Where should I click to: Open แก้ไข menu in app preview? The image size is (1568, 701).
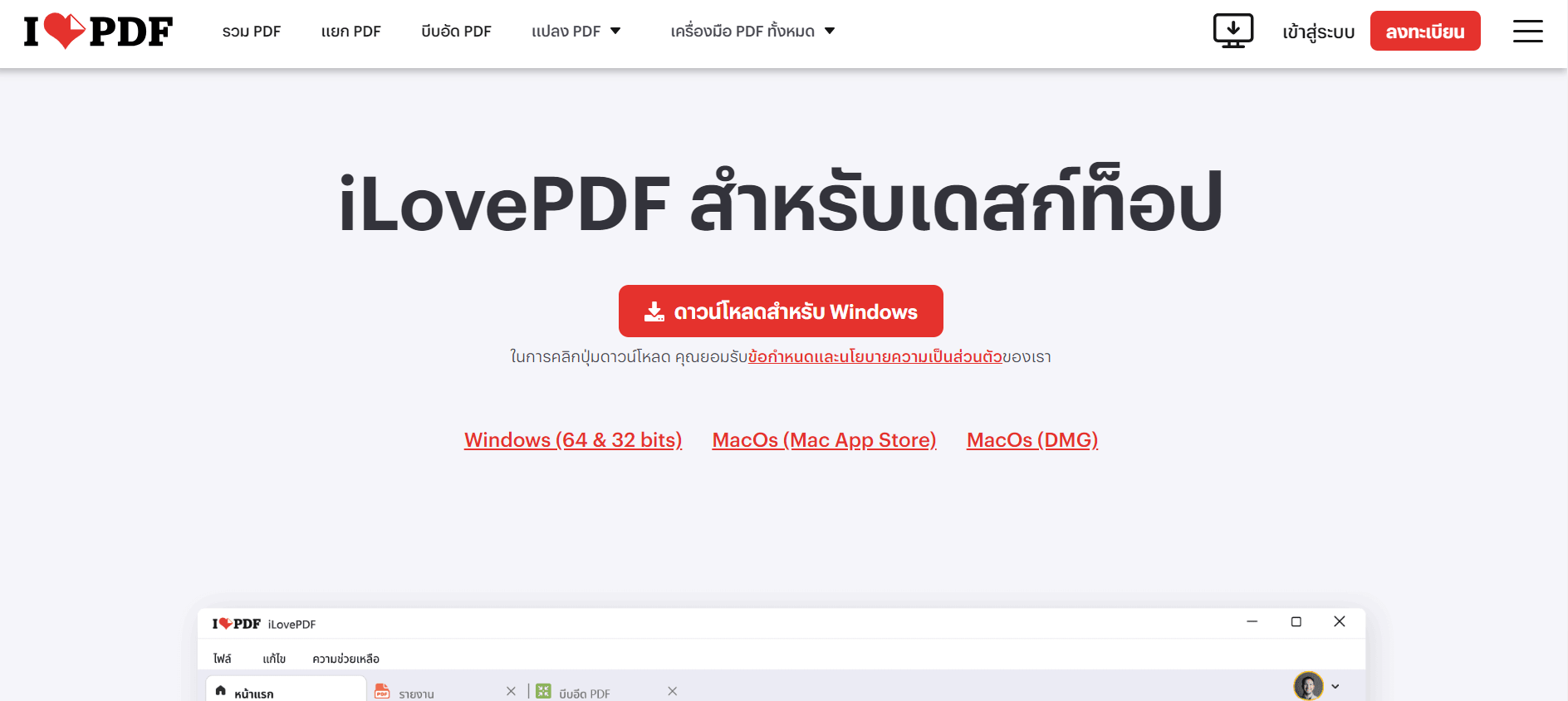[274, 659]
